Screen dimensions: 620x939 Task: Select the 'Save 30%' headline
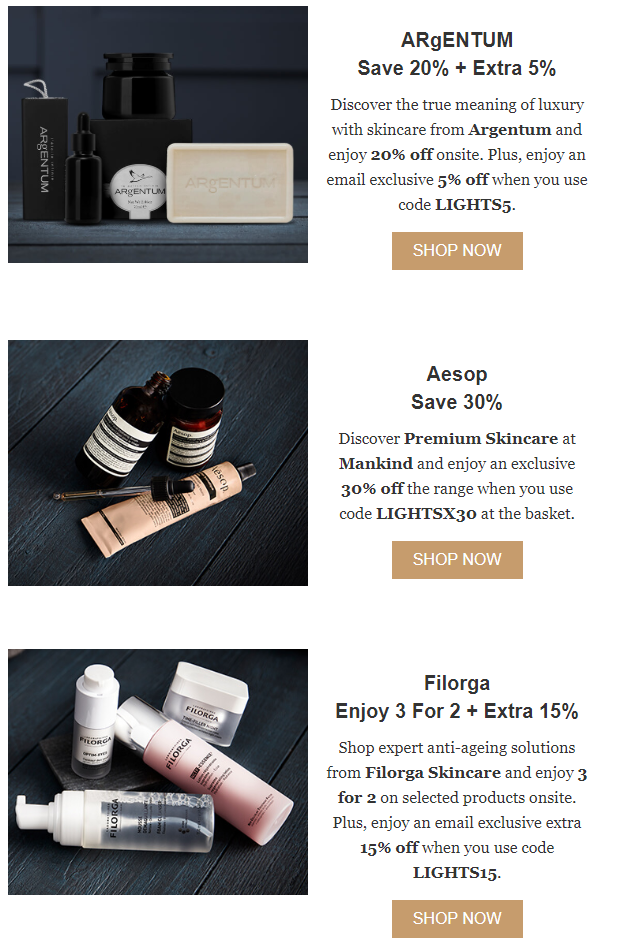click(456, 402)
